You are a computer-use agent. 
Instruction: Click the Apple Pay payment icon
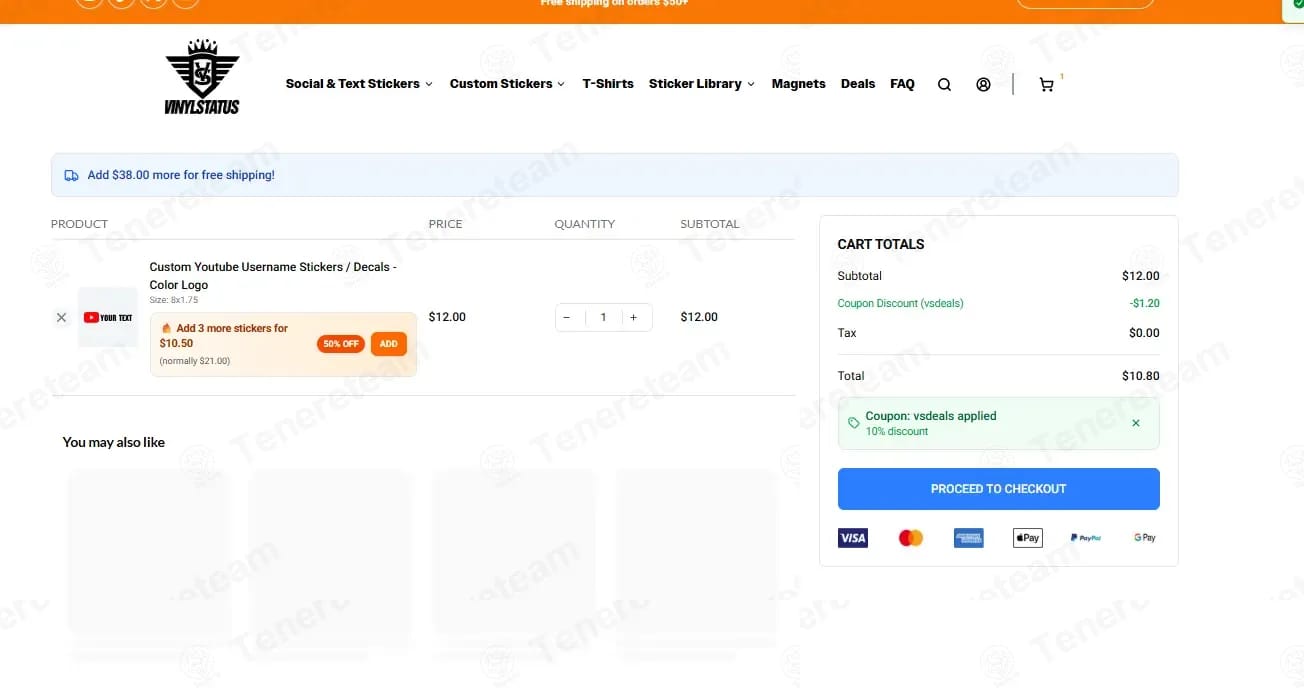pos(1027,538)
